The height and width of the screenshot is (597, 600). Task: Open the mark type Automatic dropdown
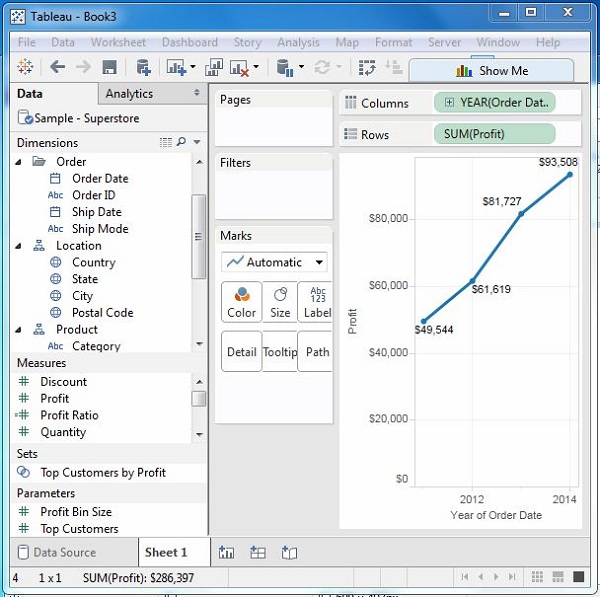coord(275,262)
